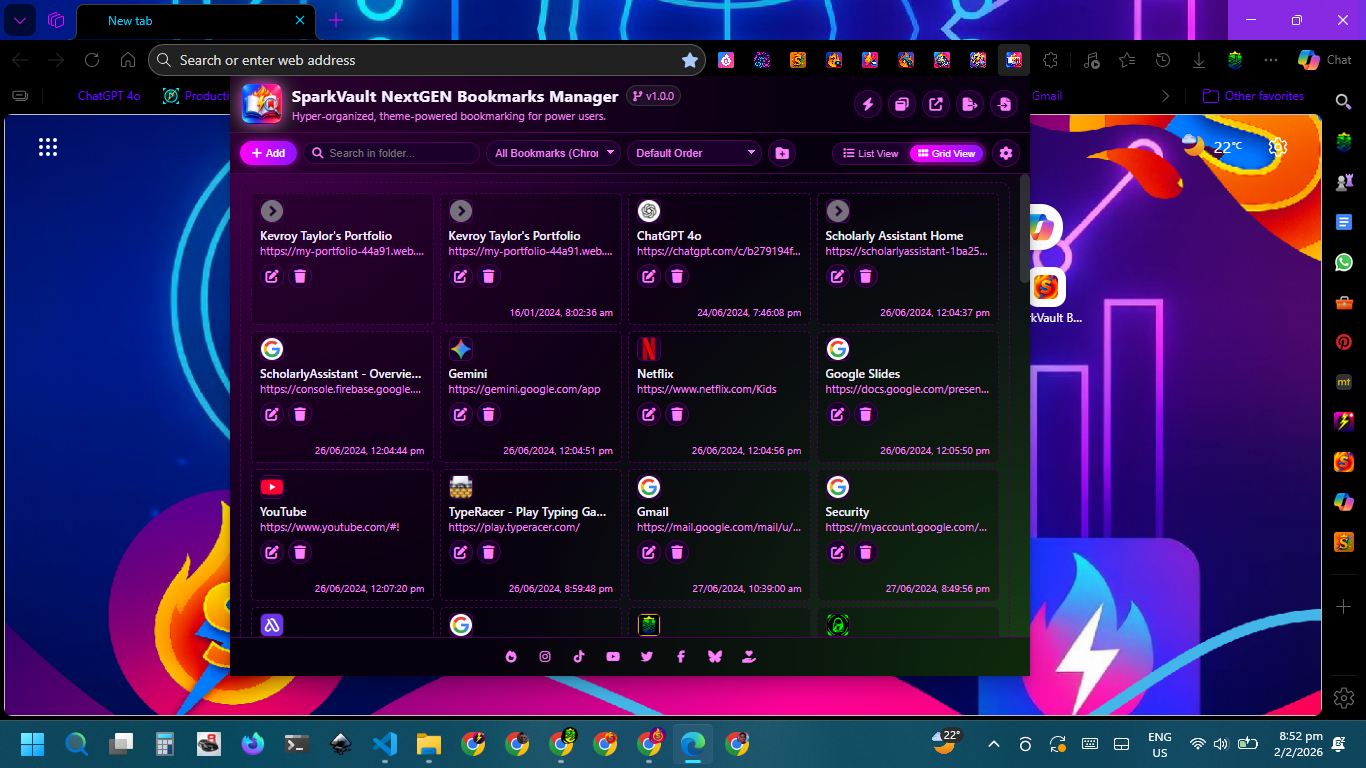Select the Grid View toggle
The image size is (1366, 768).
point(946,153)
